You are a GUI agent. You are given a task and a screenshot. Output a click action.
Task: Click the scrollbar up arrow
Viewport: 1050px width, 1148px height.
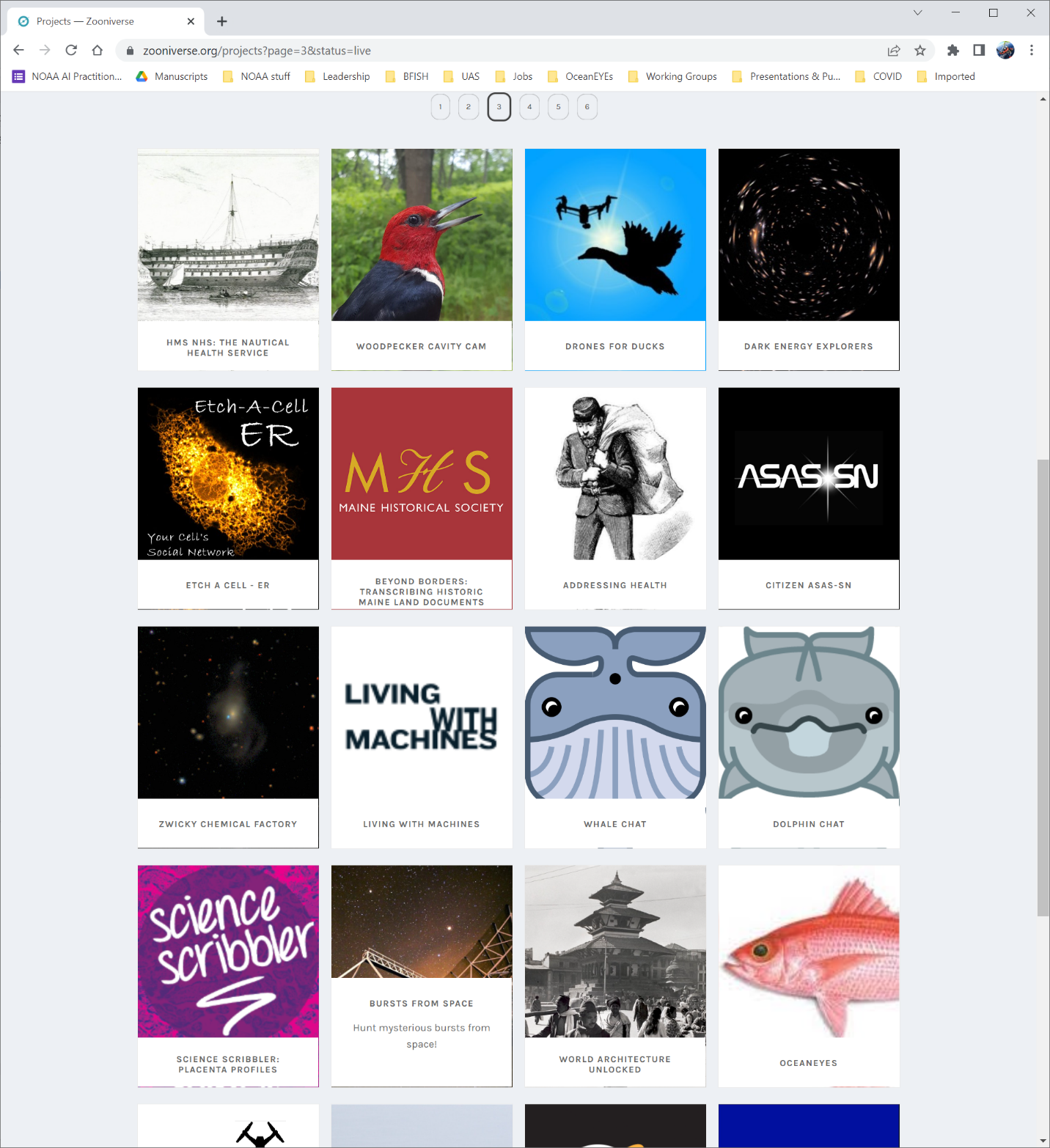(x=1043, y=99)
